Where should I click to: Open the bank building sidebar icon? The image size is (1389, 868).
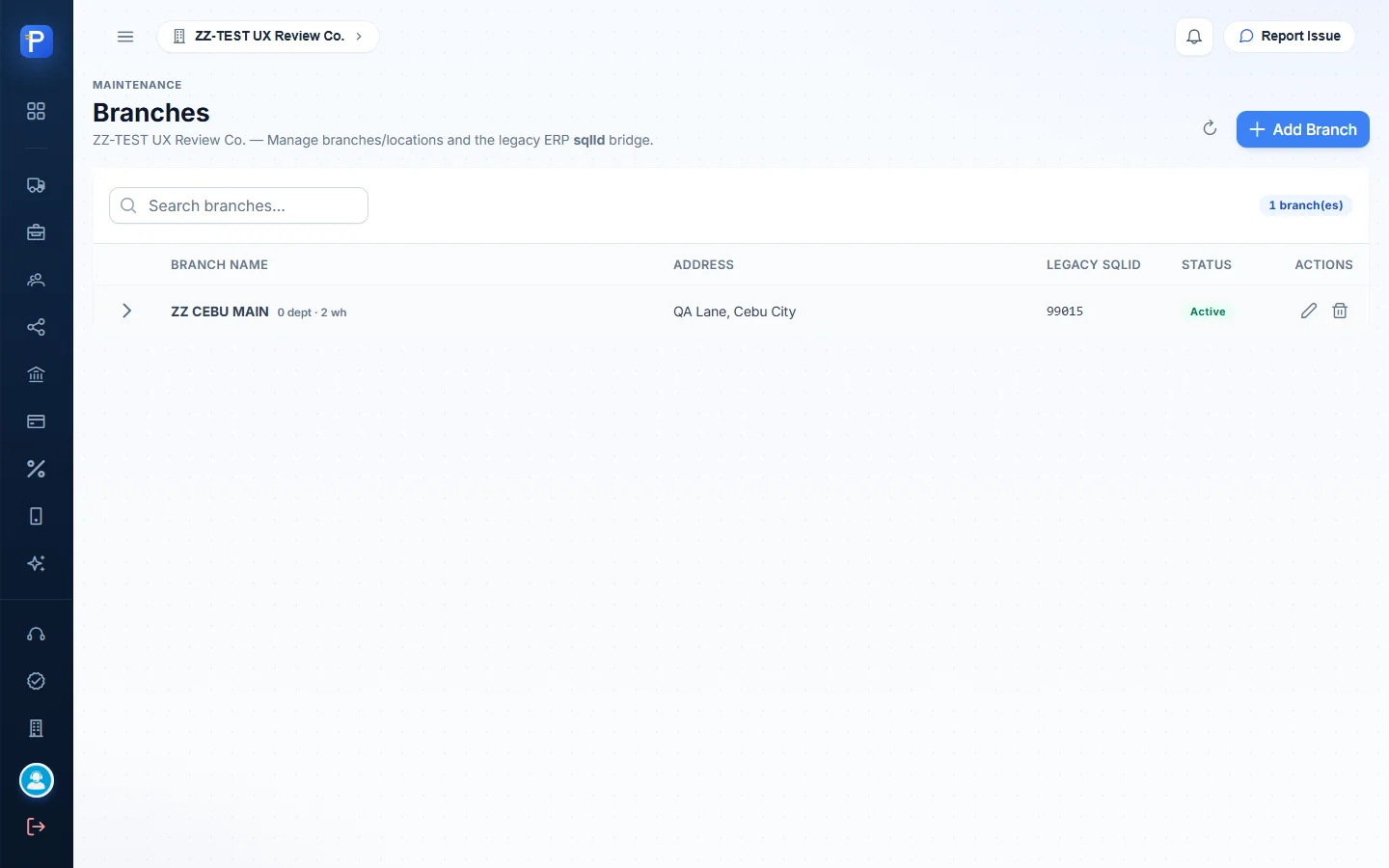(36, 374)
